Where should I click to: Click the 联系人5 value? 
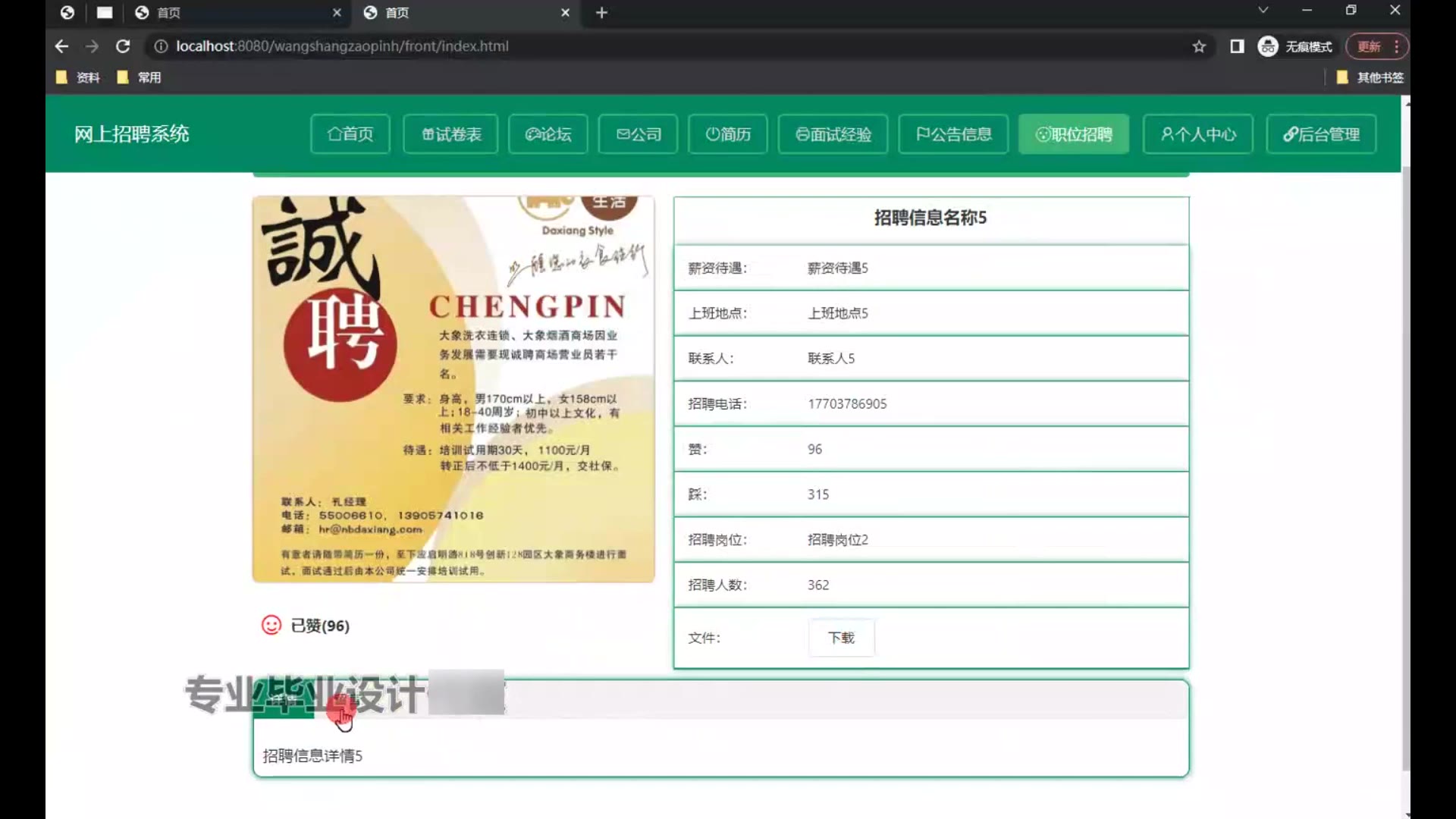(830, 359)
